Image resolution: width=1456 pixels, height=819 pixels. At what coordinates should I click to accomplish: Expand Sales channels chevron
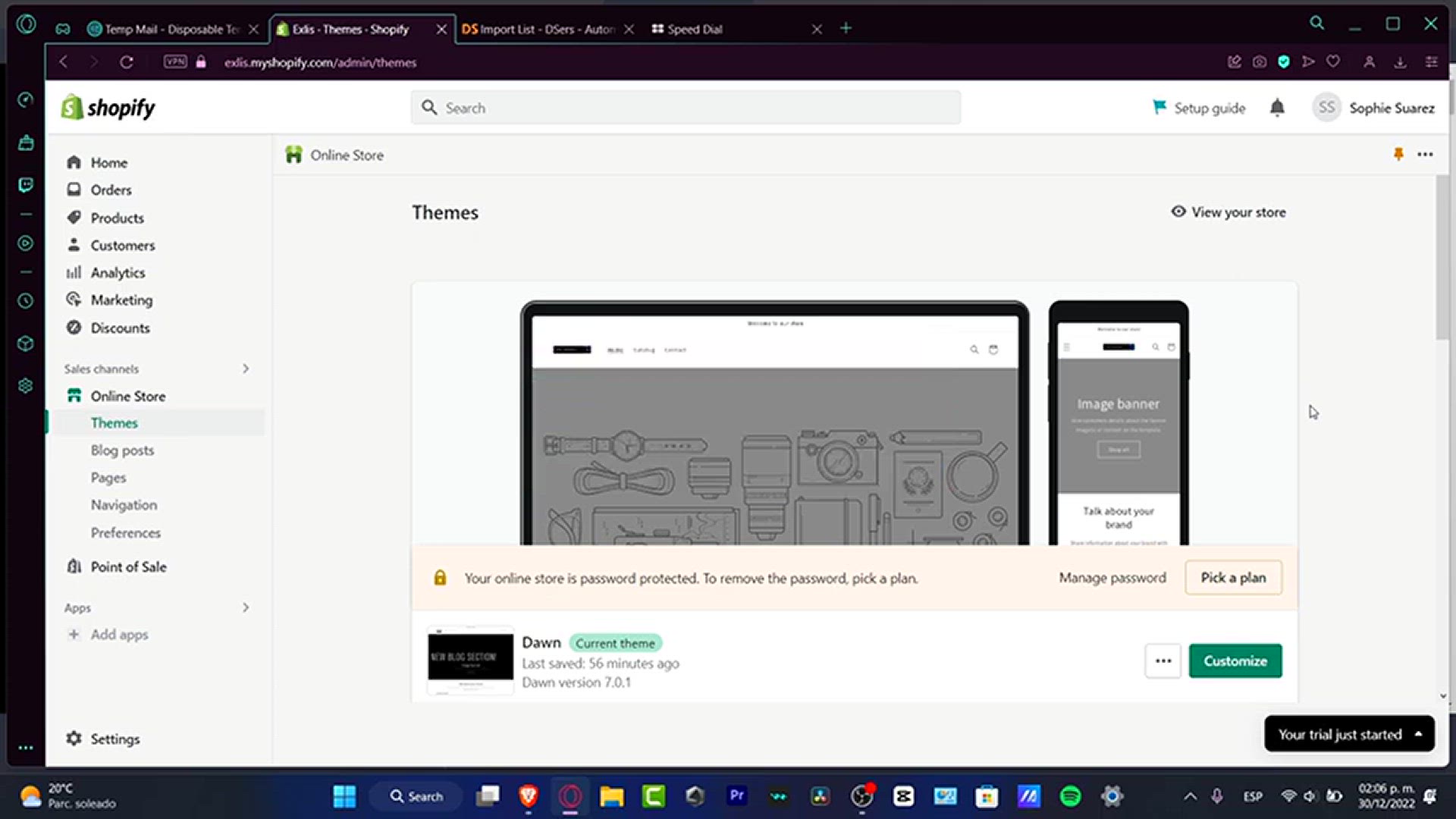click(x=246, y=369)
